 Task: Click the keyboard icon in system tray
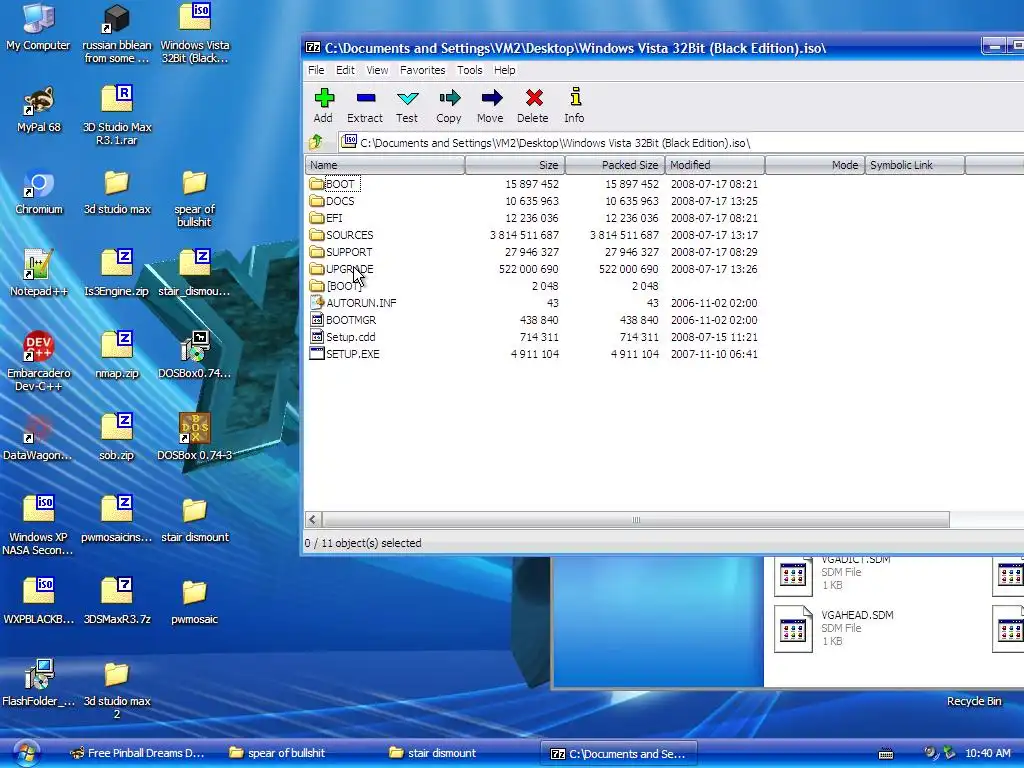[x=886, y=754]
